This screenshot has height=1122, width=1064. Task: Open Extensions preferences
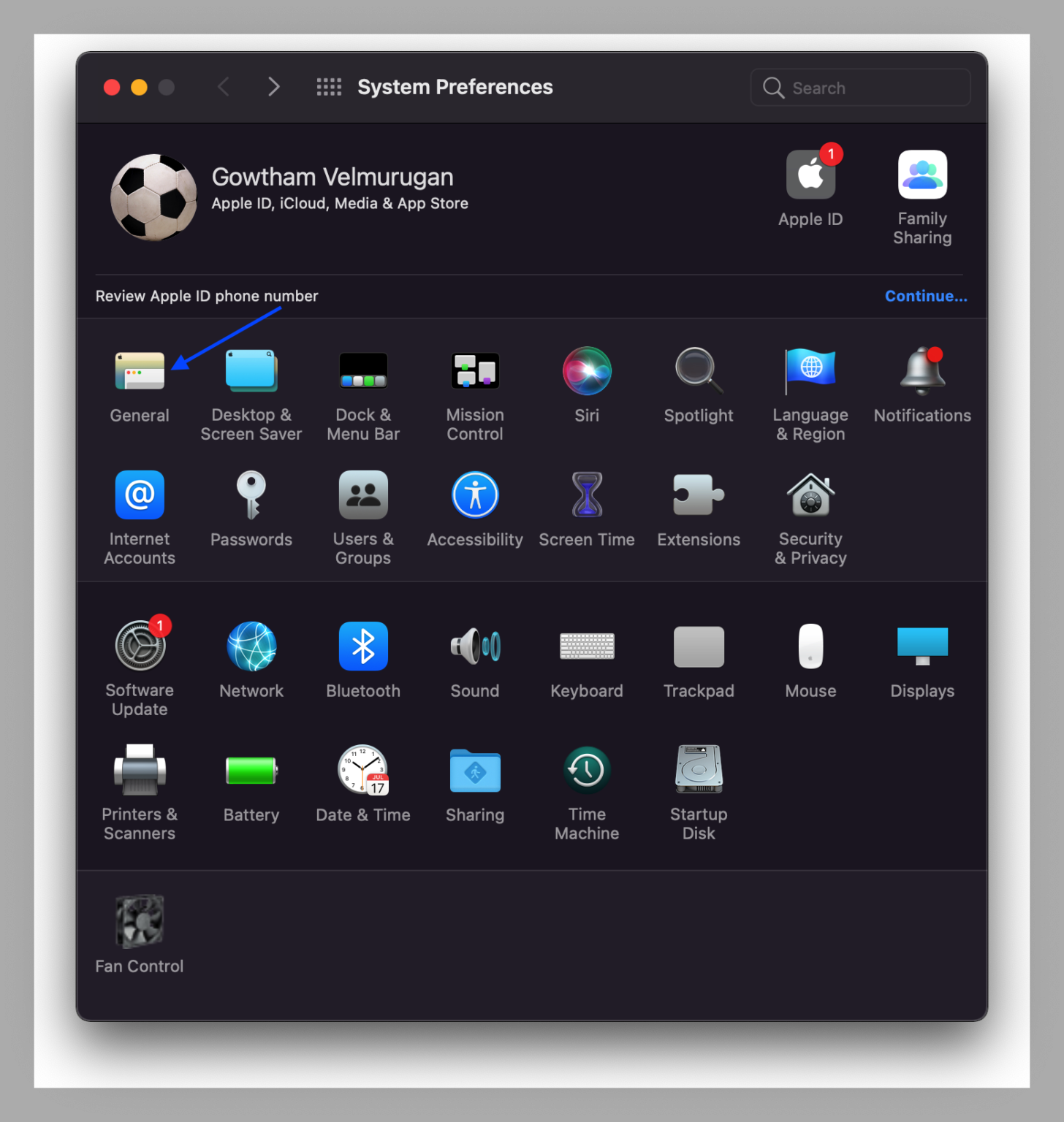pos(699,495)
